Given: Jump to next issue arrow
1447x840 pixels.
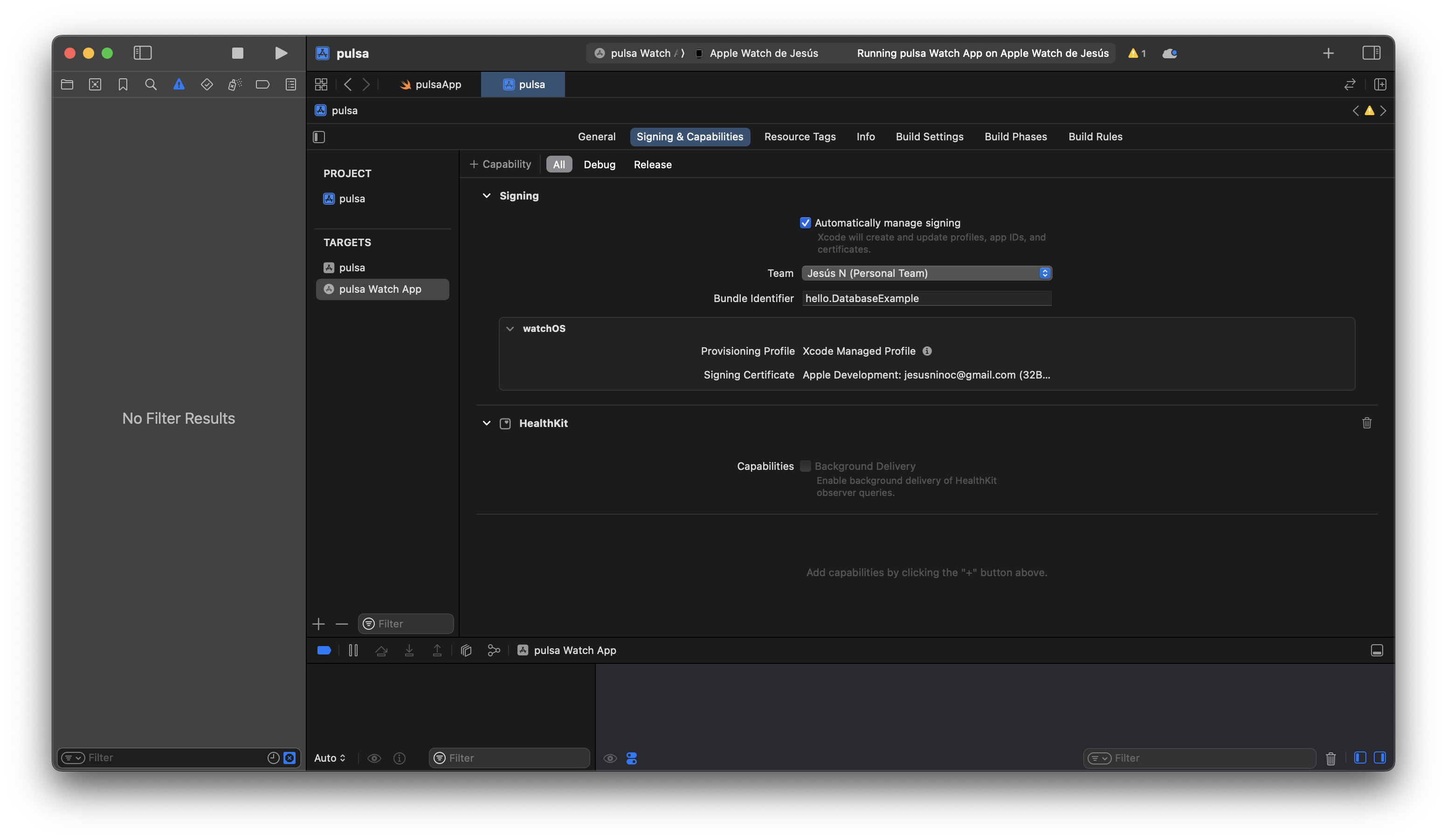Looking at the screenshot, I should coord(1383,110).
